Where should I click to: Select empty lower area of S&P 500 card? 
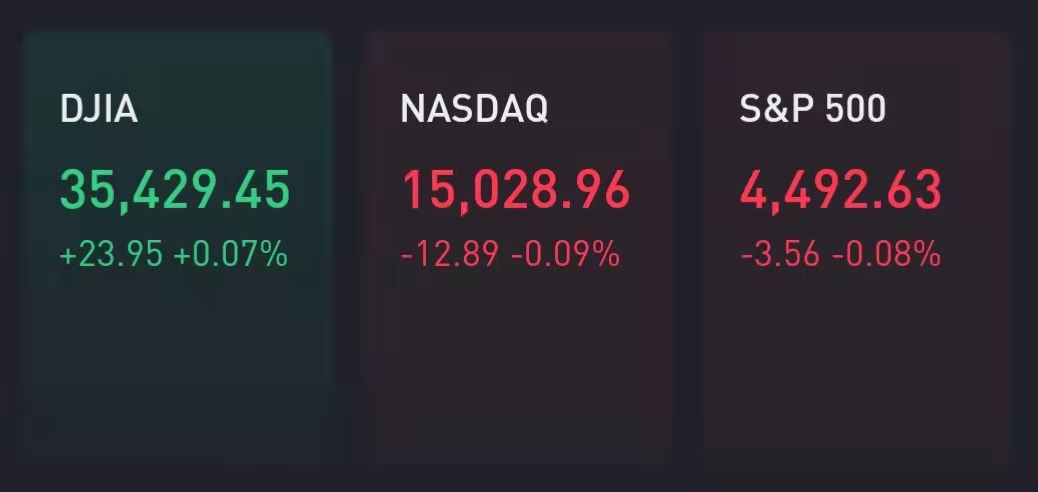857,371
